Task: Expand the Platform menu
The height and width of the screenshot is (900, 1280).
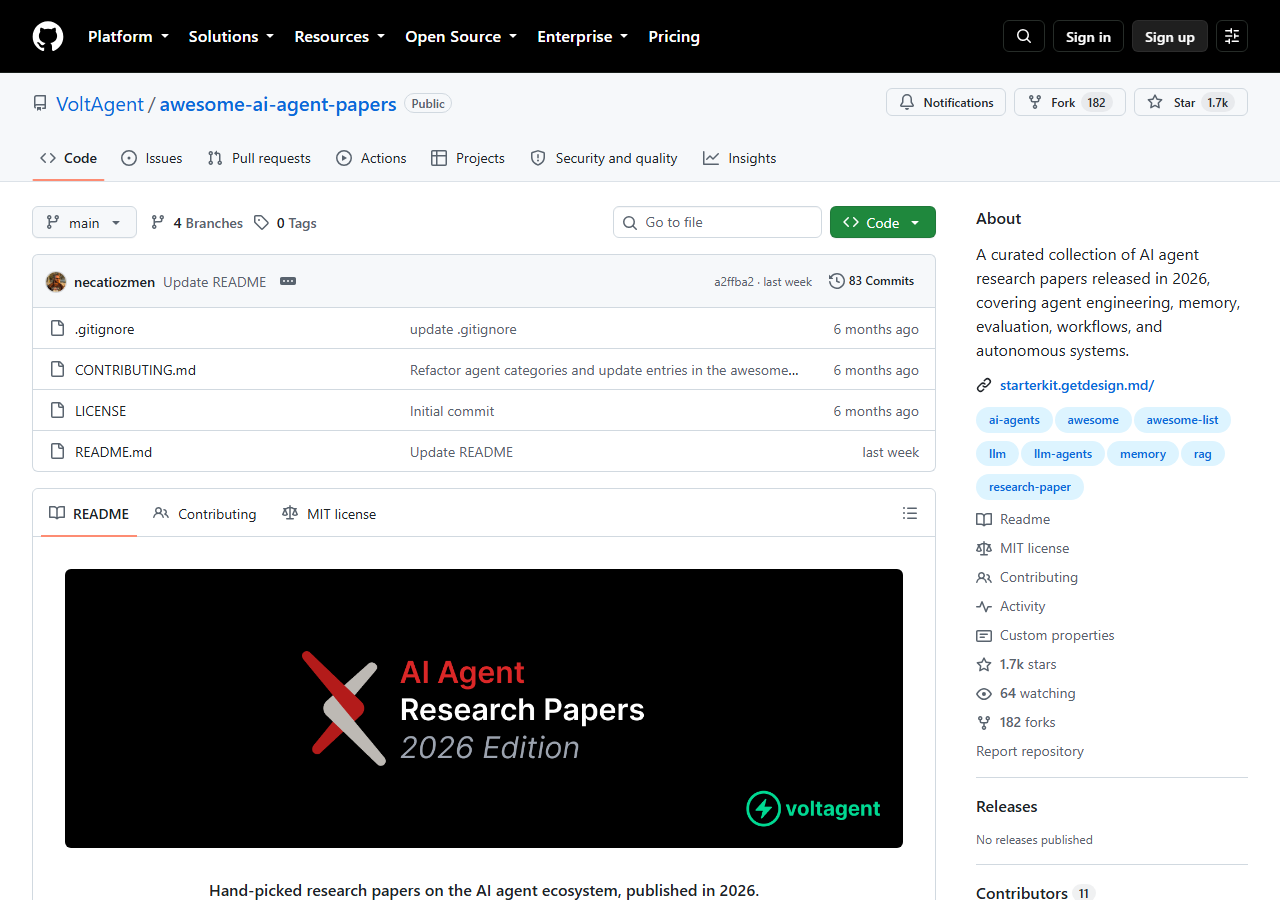Action: coord(128,37)
